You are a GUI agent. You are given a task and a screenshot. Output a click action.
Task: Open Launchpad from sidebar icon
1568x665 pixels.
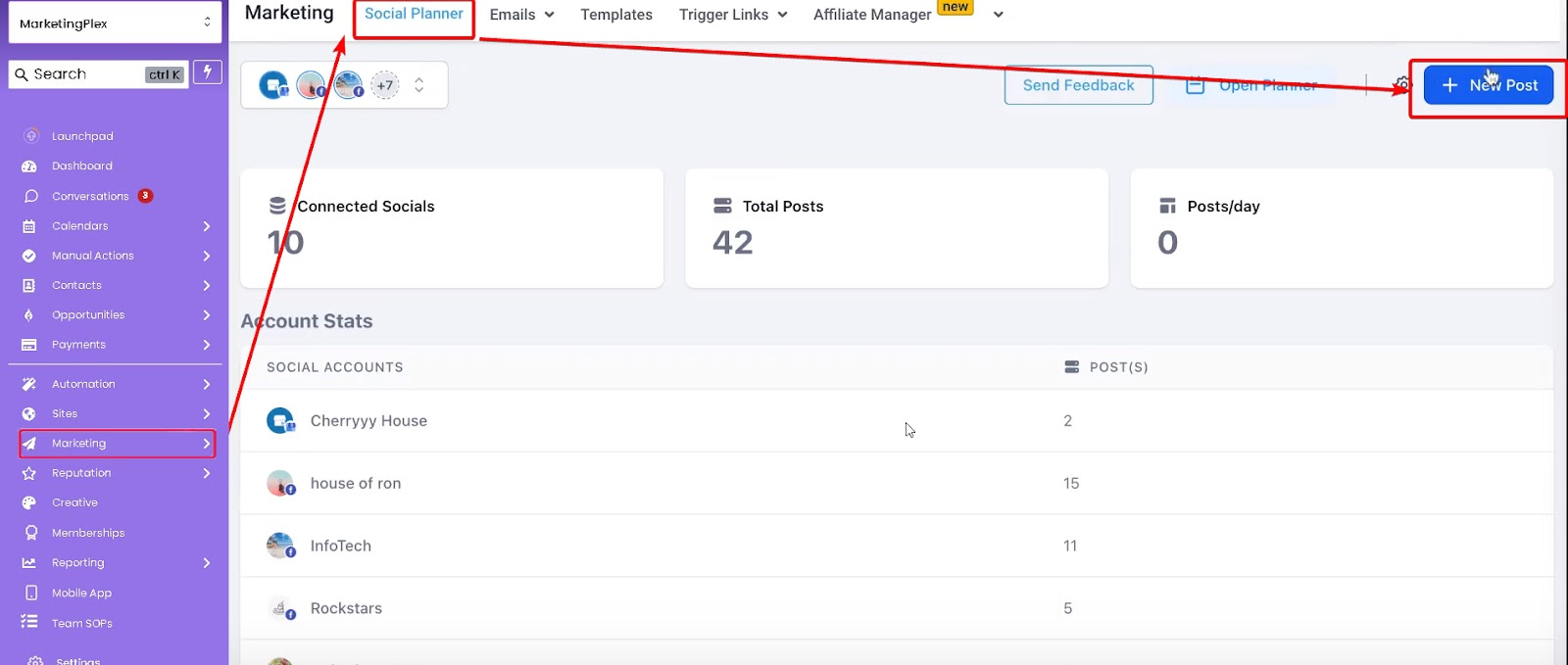tap(30, 136)
